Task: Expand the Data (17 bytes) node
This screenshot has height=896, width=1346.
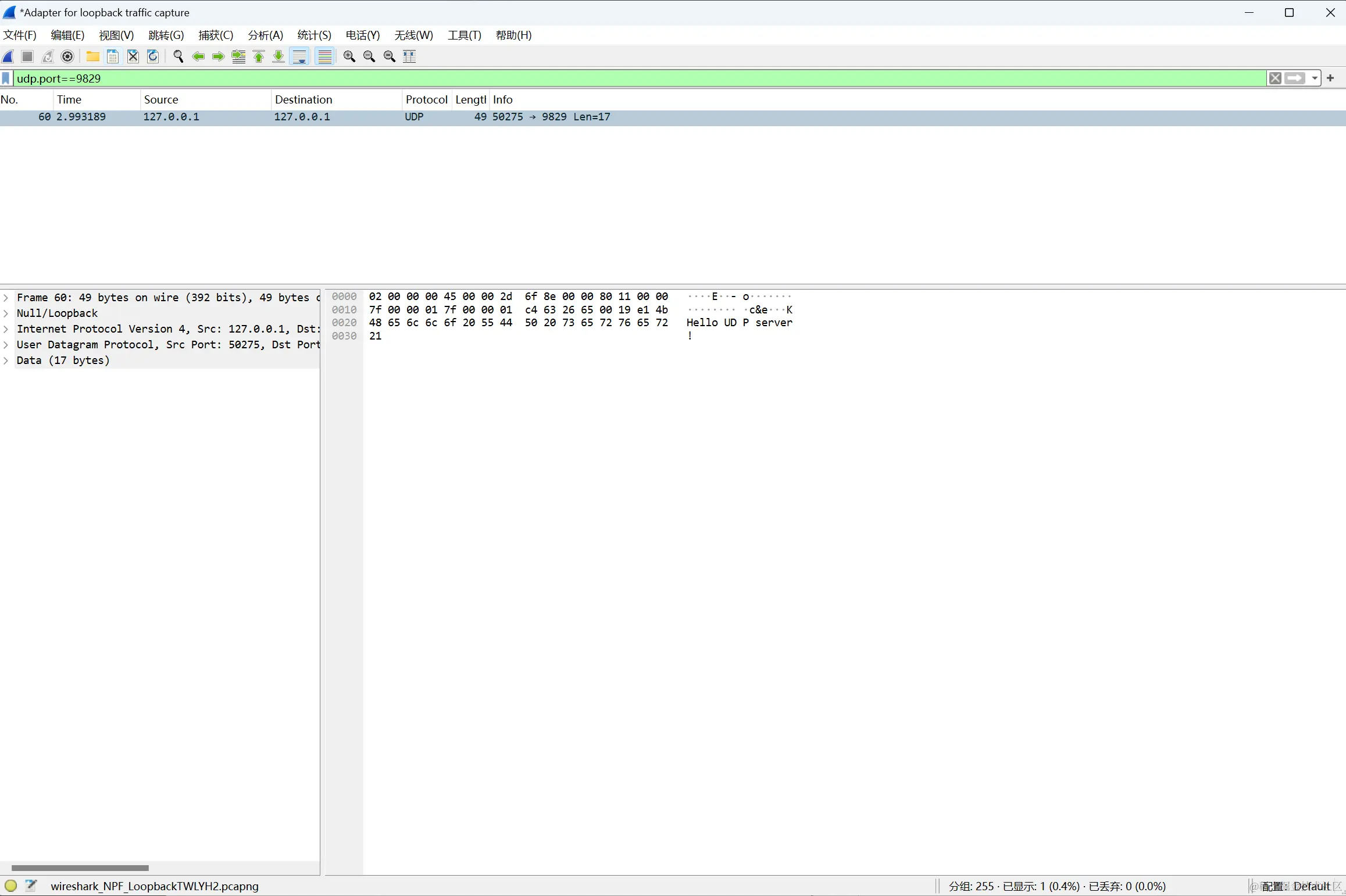Action: (6, 360)
